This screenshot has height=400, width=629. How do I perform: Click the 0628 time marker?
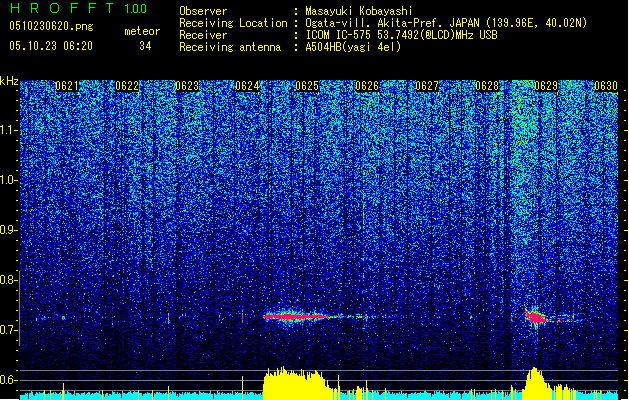tap(487, 86)
